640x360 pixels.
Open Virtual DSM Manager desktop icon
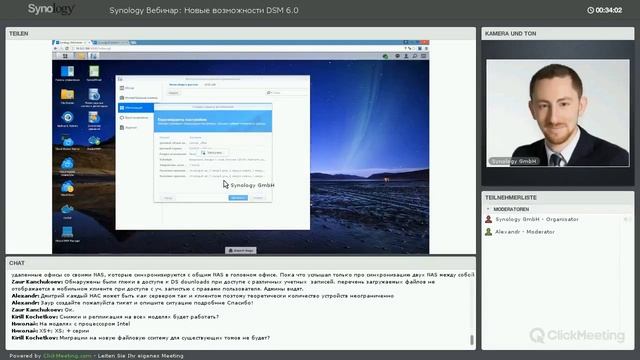[x=67, y=233]
